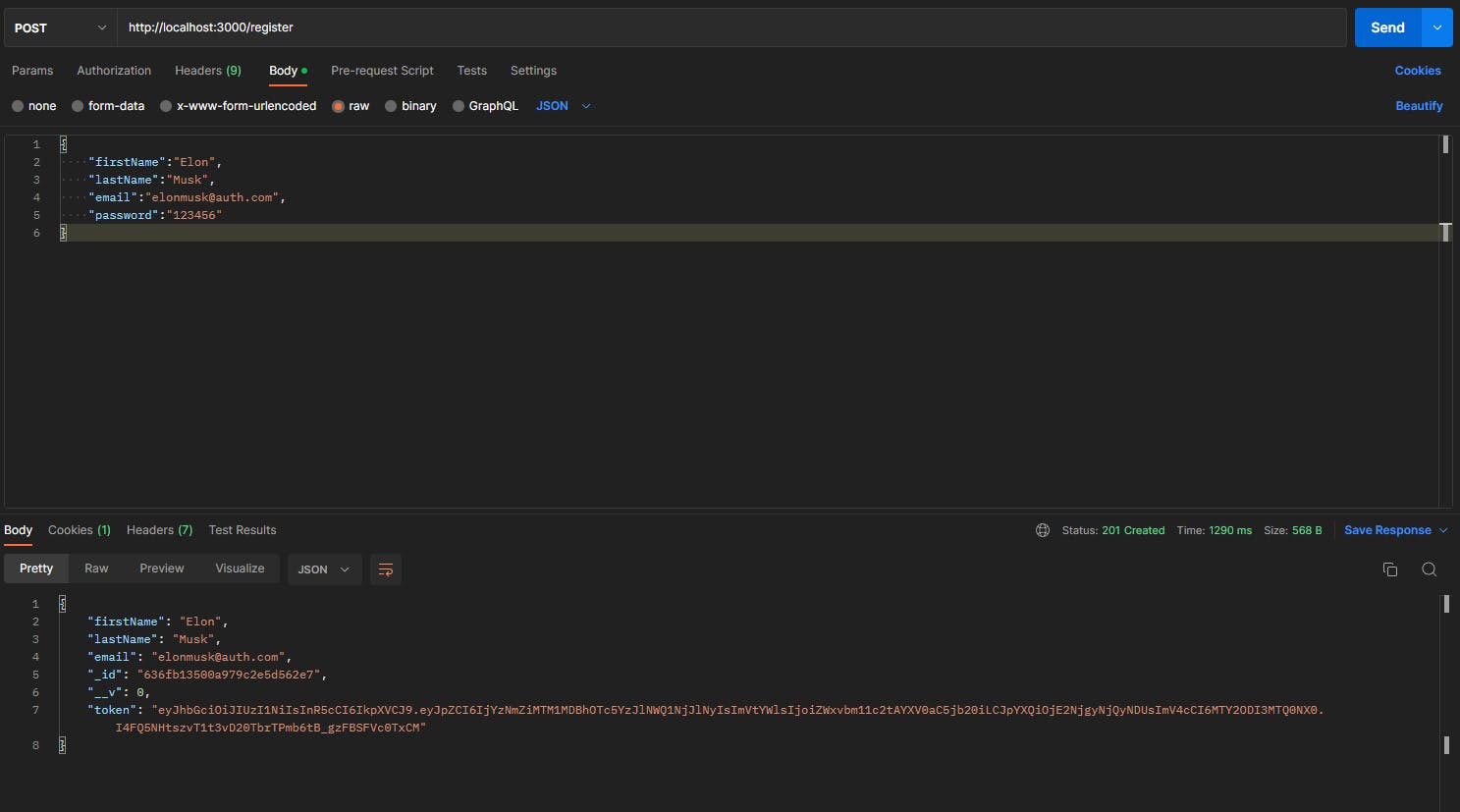Switch to the Visualize view
This screenshot has width=1460, height=812.
tap(240, 568)
